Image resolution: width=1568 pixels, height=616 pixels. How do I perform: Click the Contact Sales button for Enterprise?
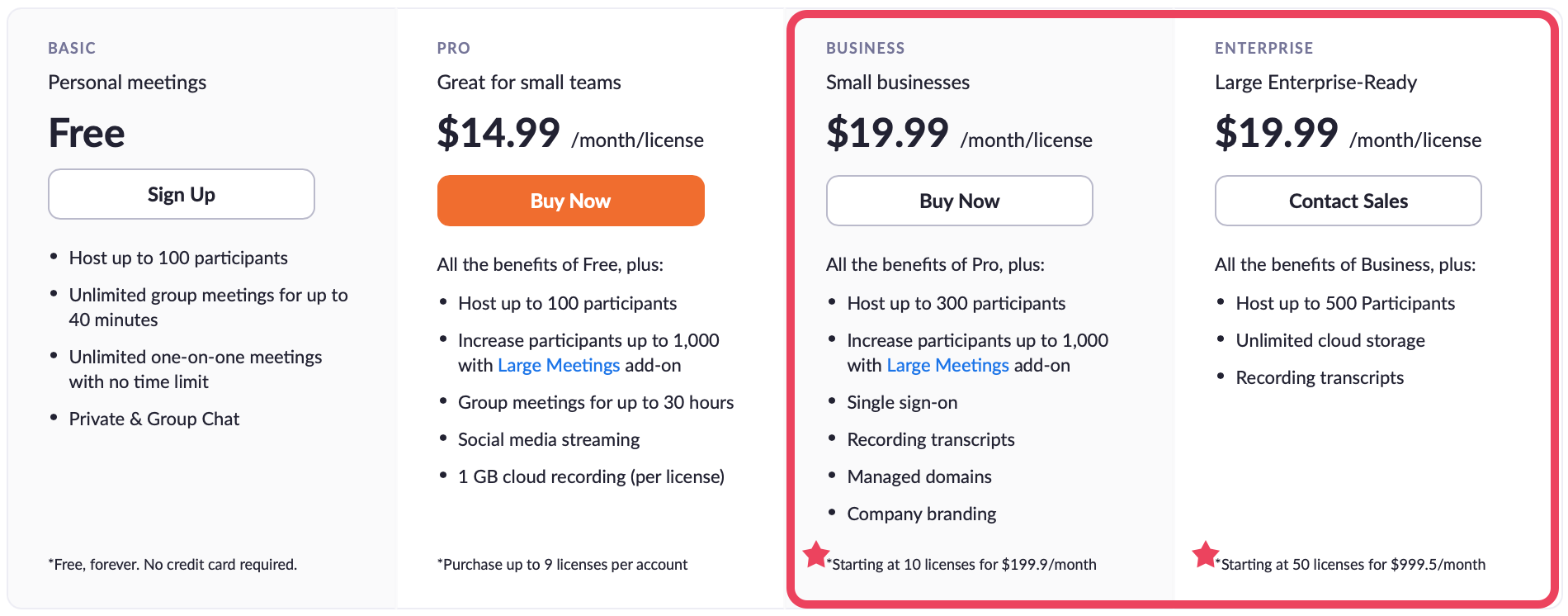pyautogui.click(x=1348, y=201)
